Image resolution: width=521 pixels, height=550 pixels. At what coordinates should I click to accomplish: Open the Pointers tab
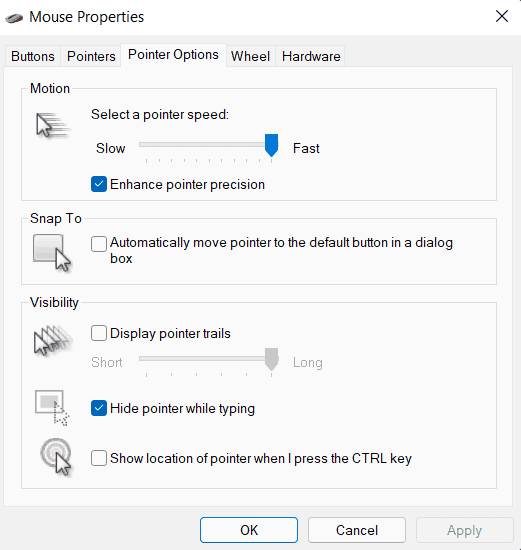click(91, 56)
